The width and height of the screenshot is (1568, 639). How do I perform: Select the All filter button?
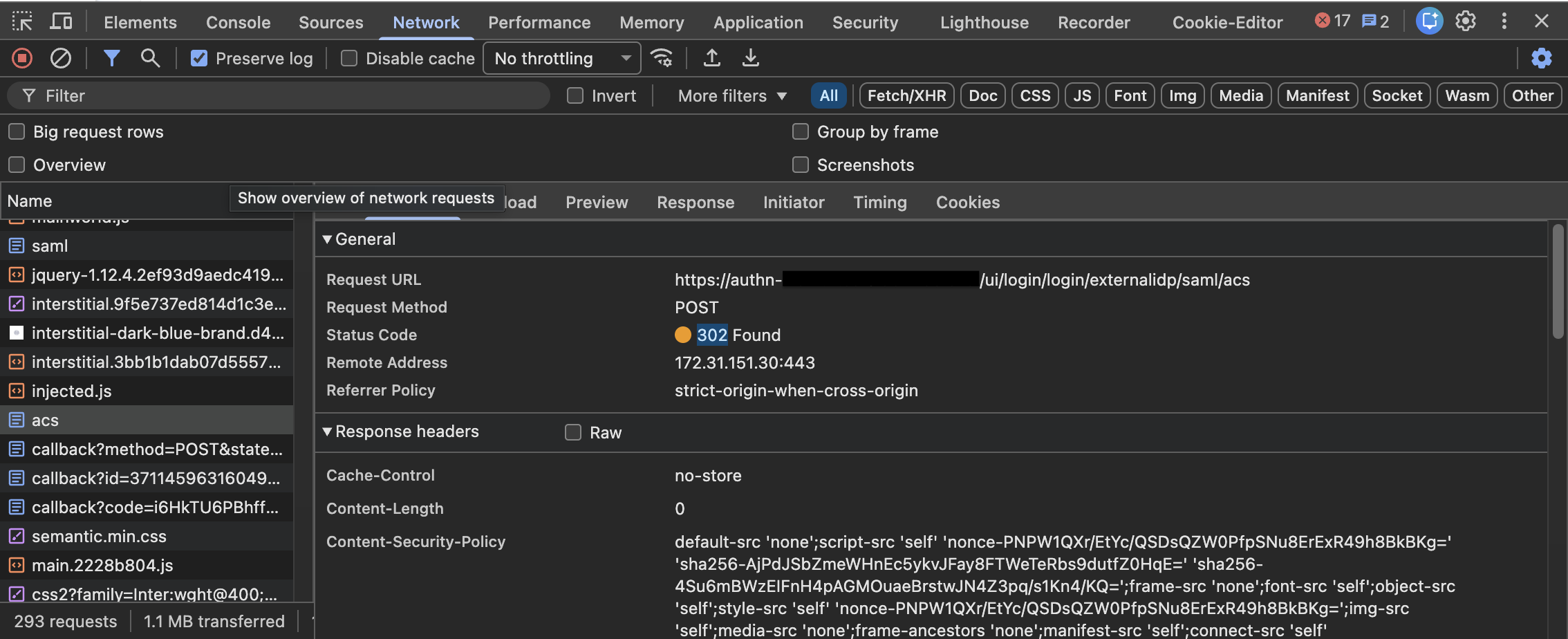829,95
